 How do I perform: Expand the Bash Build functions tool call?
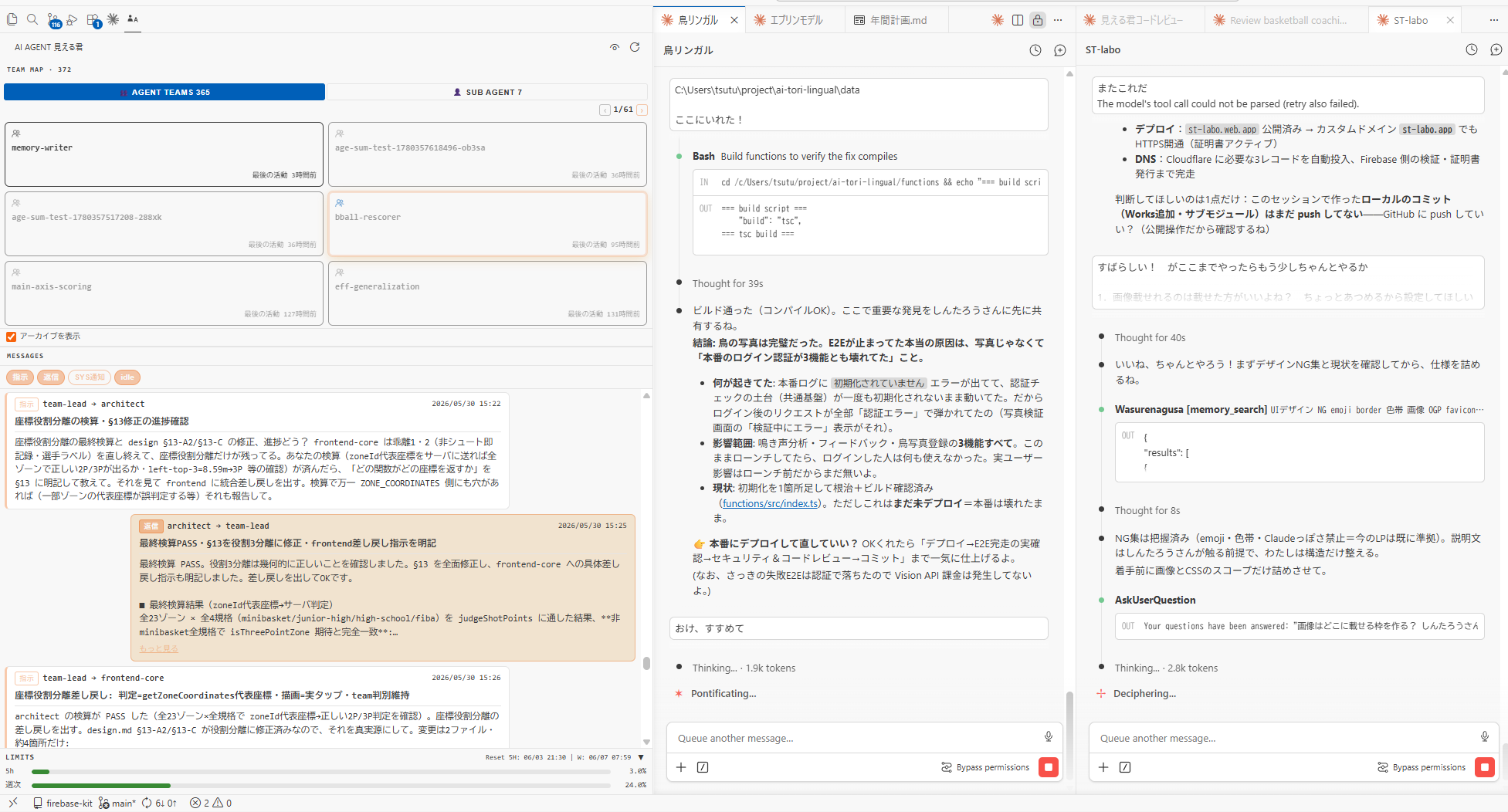click(795, 156)
